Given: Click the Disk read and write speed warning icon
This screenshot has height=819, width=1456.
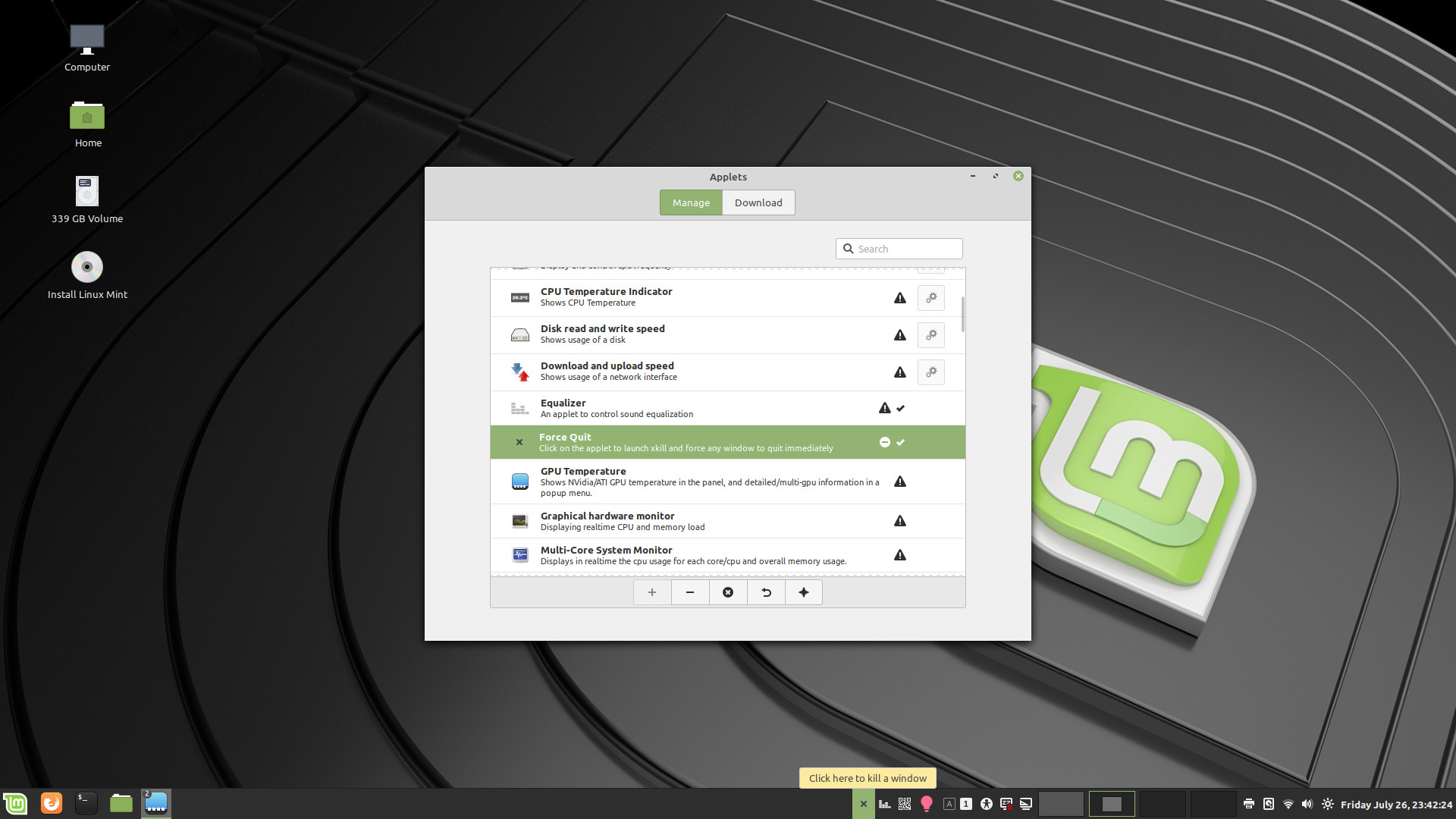Looking at the screenshot, I should pos(900,333).
